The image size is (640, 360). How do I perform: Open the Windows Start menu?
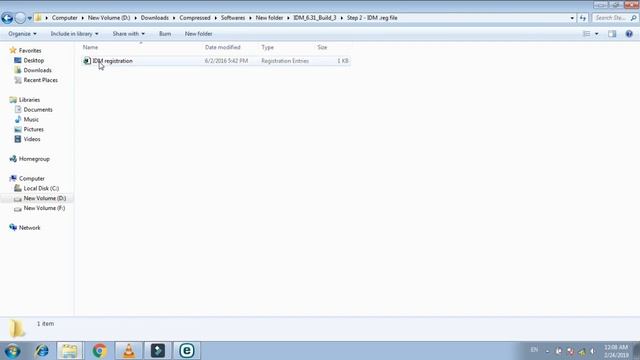[12, 351]
